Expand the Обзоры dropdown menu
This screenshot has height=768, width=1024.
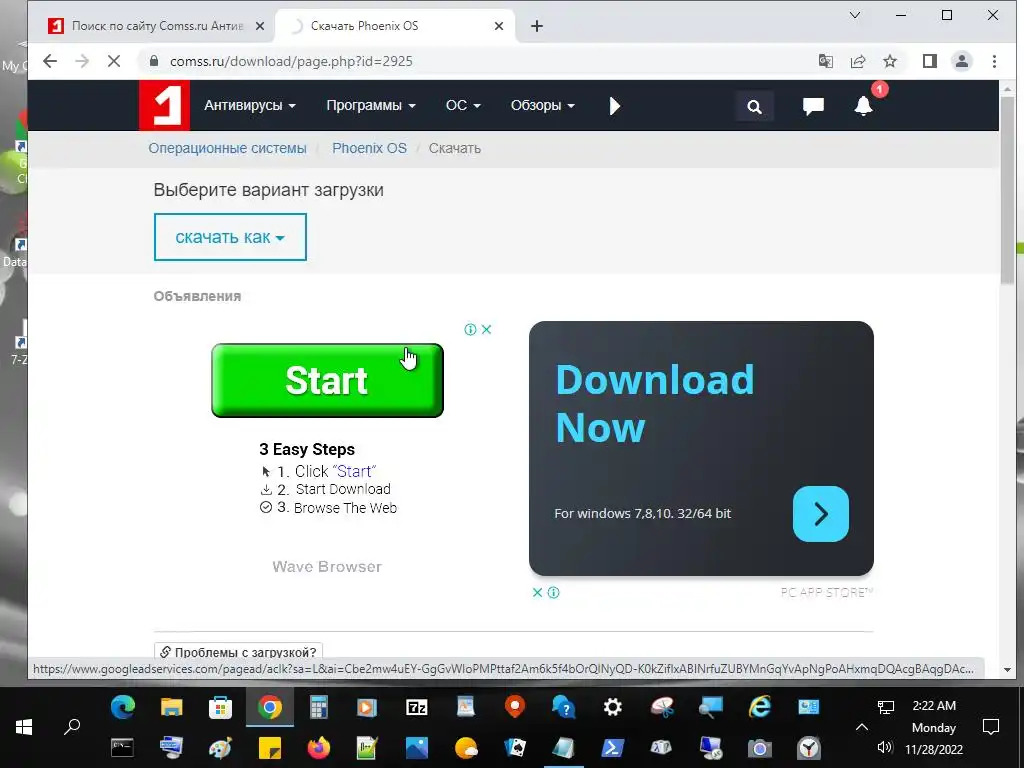542,106
